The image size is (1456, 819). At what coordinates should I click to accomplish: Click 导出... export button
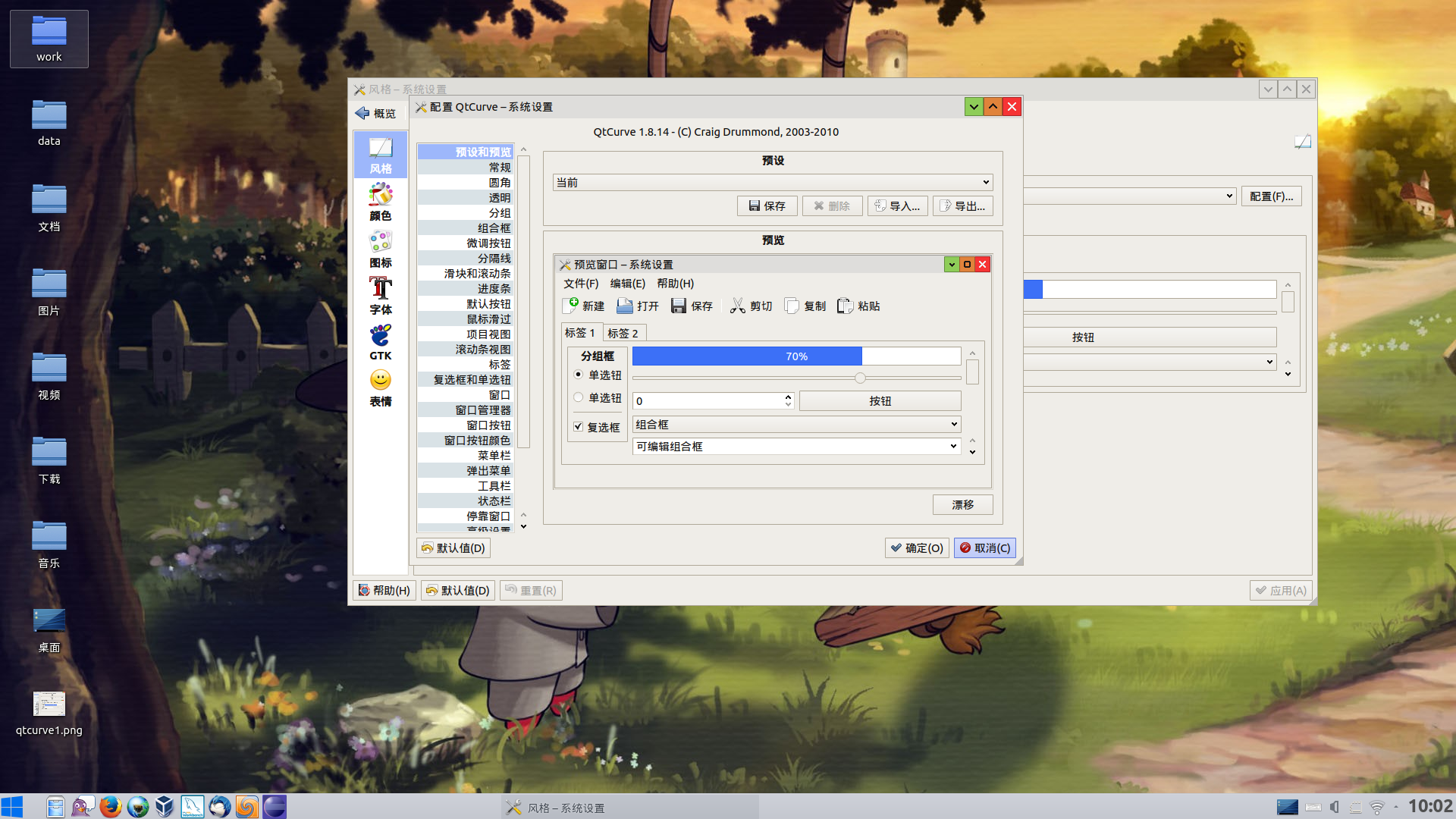click(963, 206)
